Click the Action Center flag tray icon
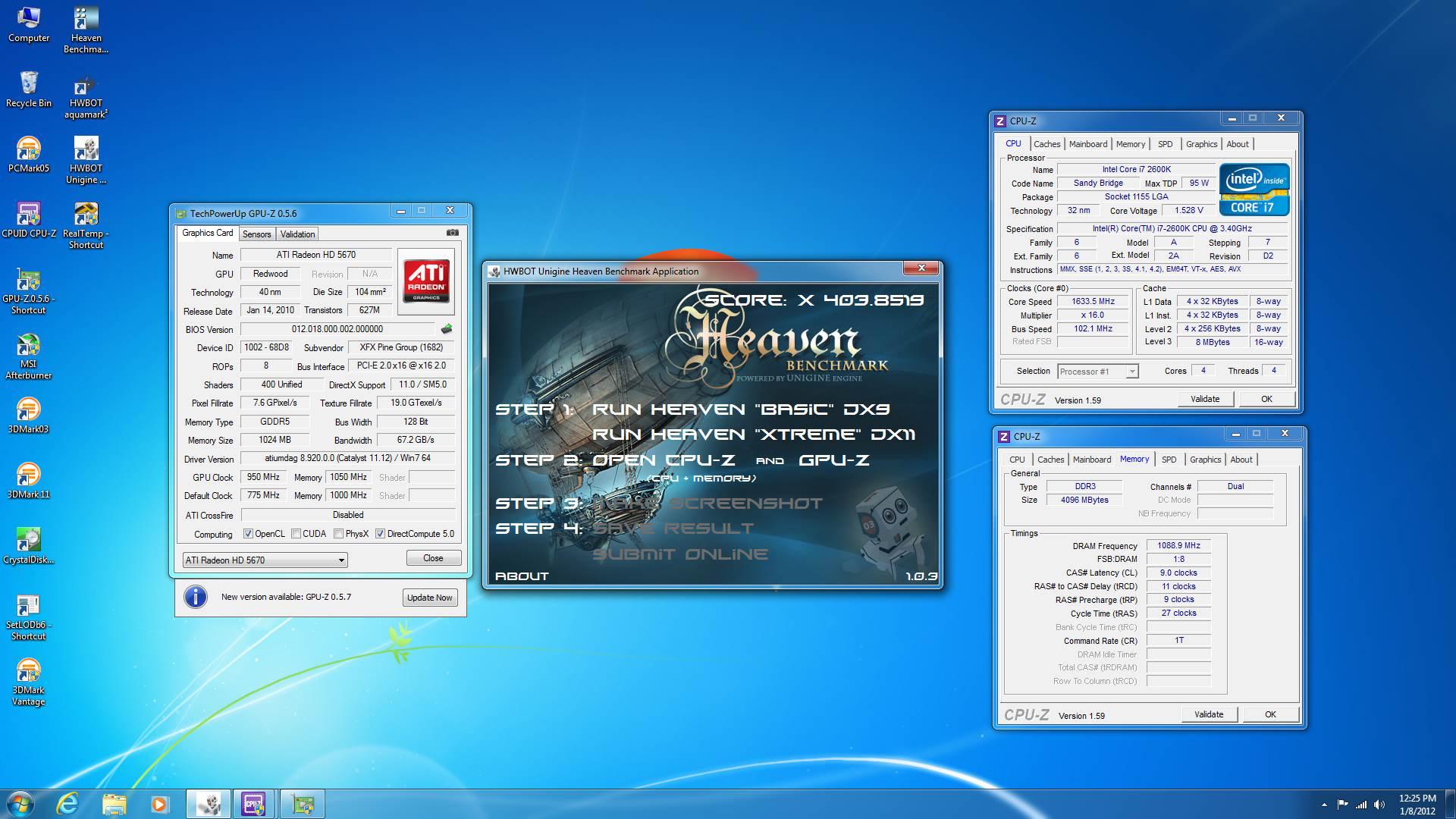The height and width of the screenshot is (819, 1456). (1342, 804)
